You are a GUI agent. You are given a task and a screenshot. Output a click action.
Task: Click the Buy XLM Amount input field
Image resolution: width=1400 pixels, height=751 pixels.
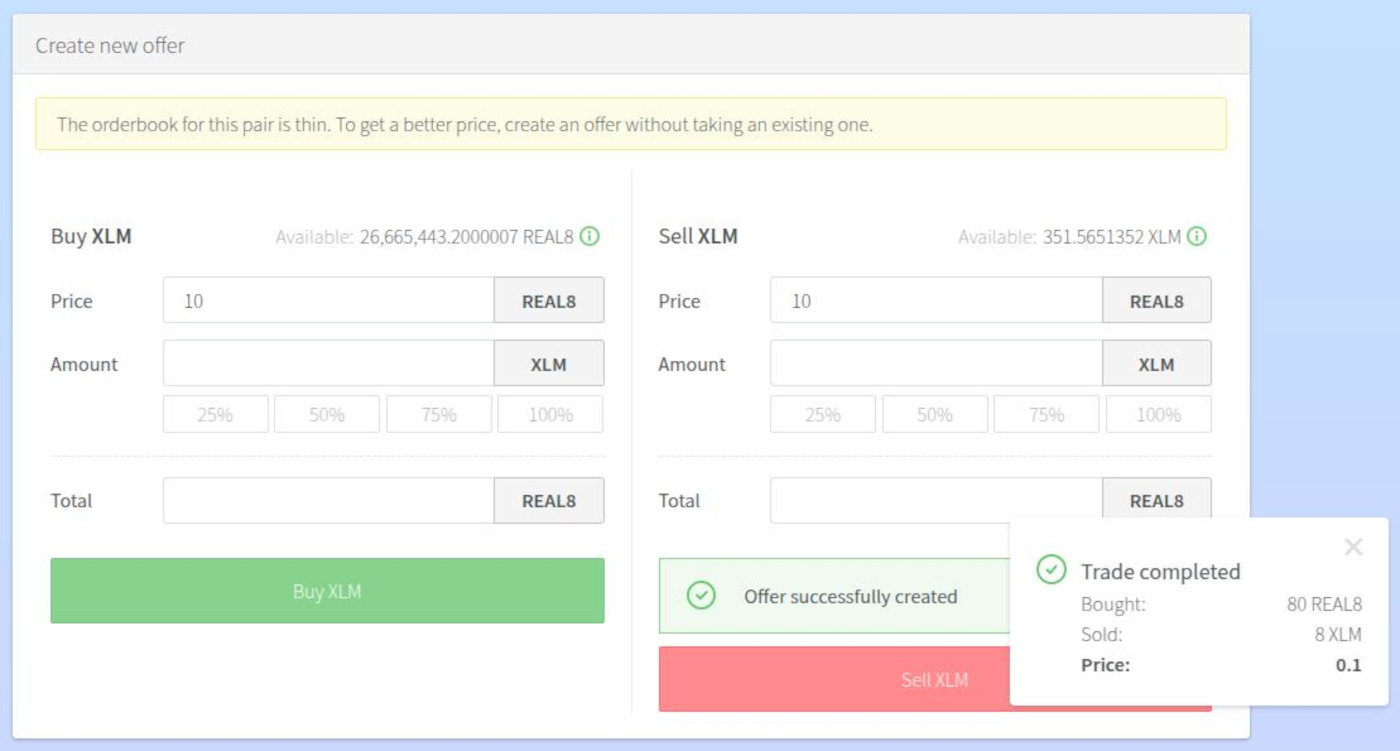click(x=328, y=363)
